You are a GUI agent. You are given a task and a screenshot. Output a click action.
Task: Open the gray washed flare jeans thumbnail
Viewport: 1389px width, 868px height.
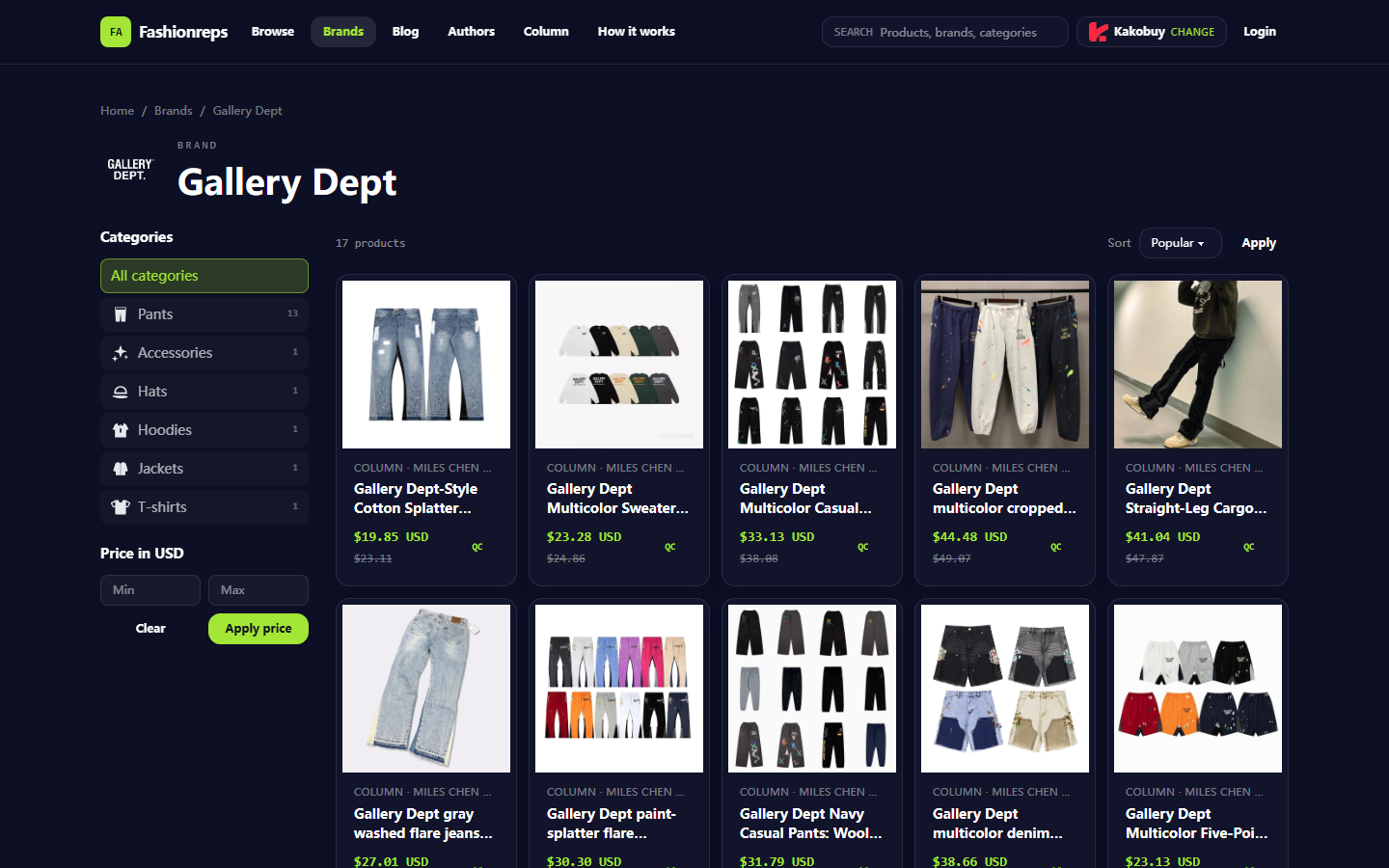pyautogui.click(x=426, y=689)
